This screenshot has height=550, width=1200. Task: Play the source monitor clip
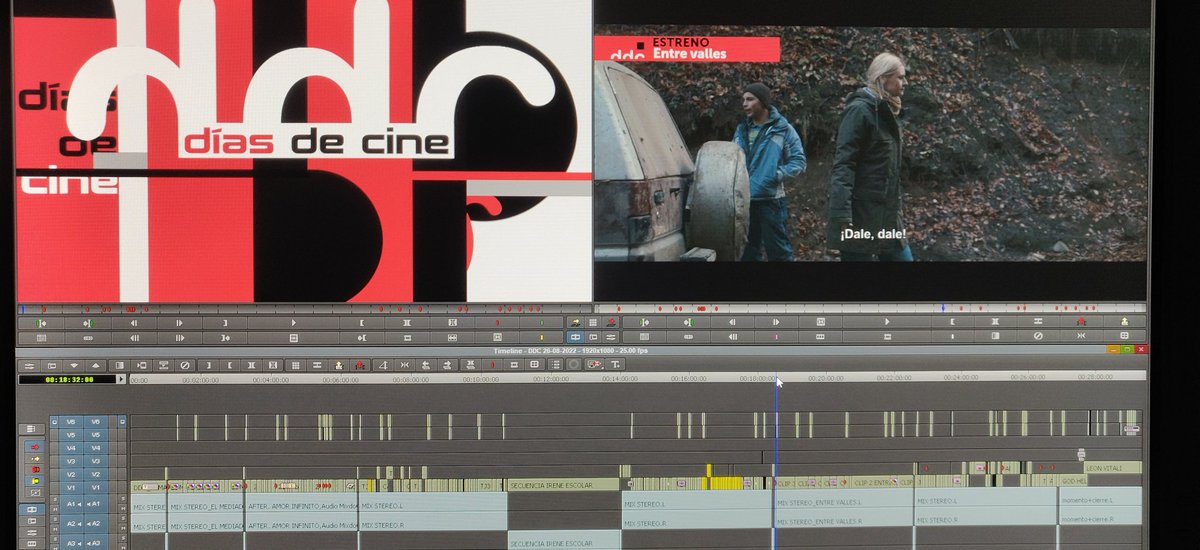pos(294,323)
